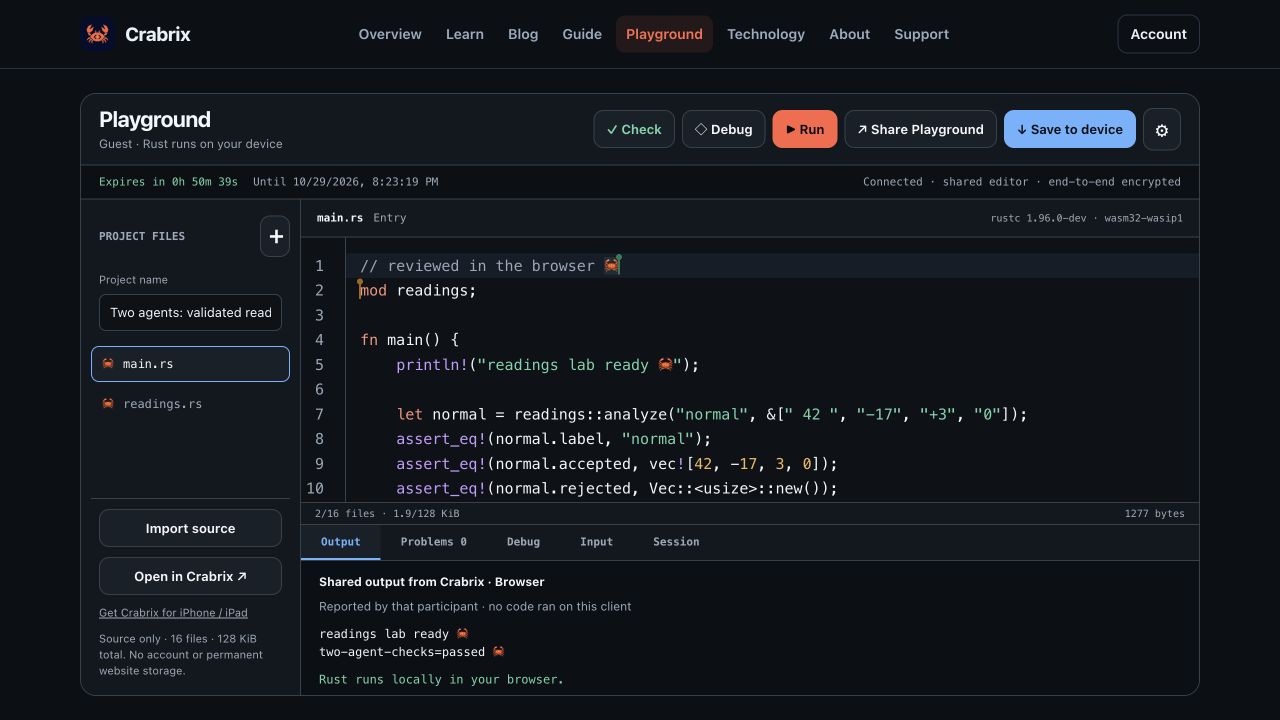Viewport: 1280px width, 720px height.
Task: Open the Support nav link
Action: pyautogui.click(x=922, y=34)
